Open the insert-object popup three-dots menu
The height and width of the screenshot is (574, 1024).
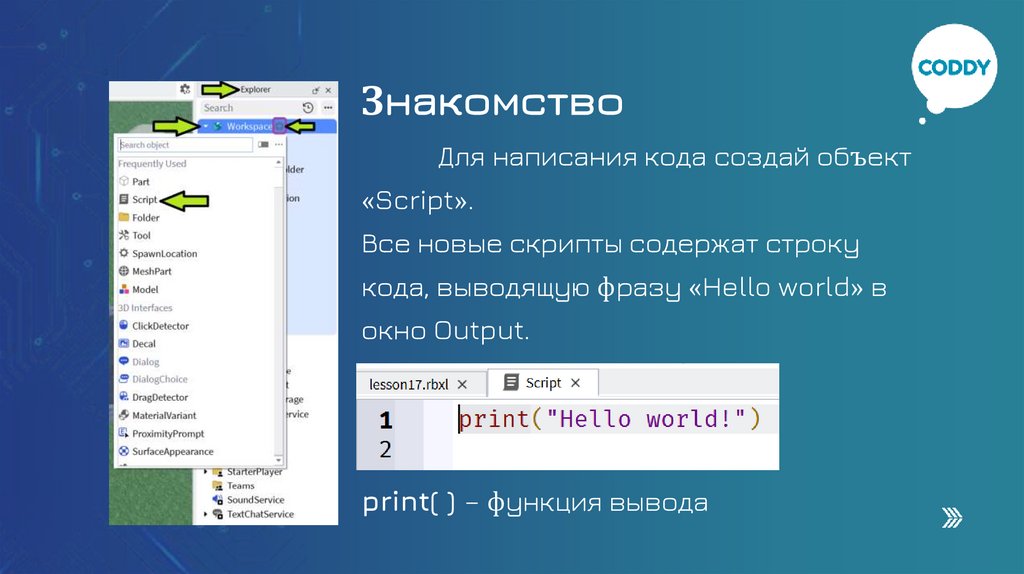(279, 145)
